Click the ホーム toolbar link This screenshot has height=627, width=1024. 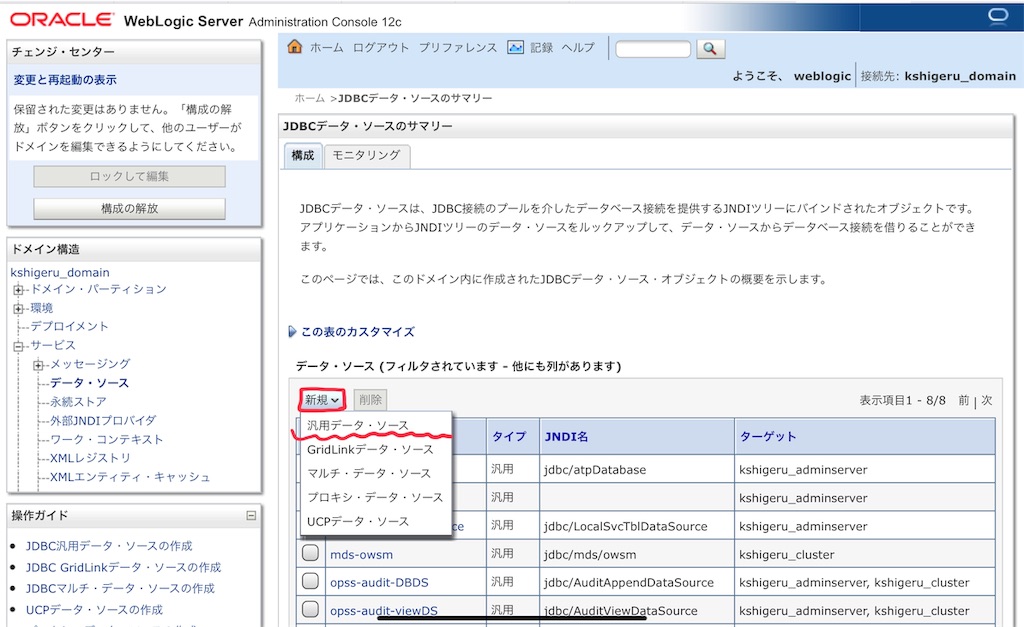pyautogui.click(x=326, y=48)
